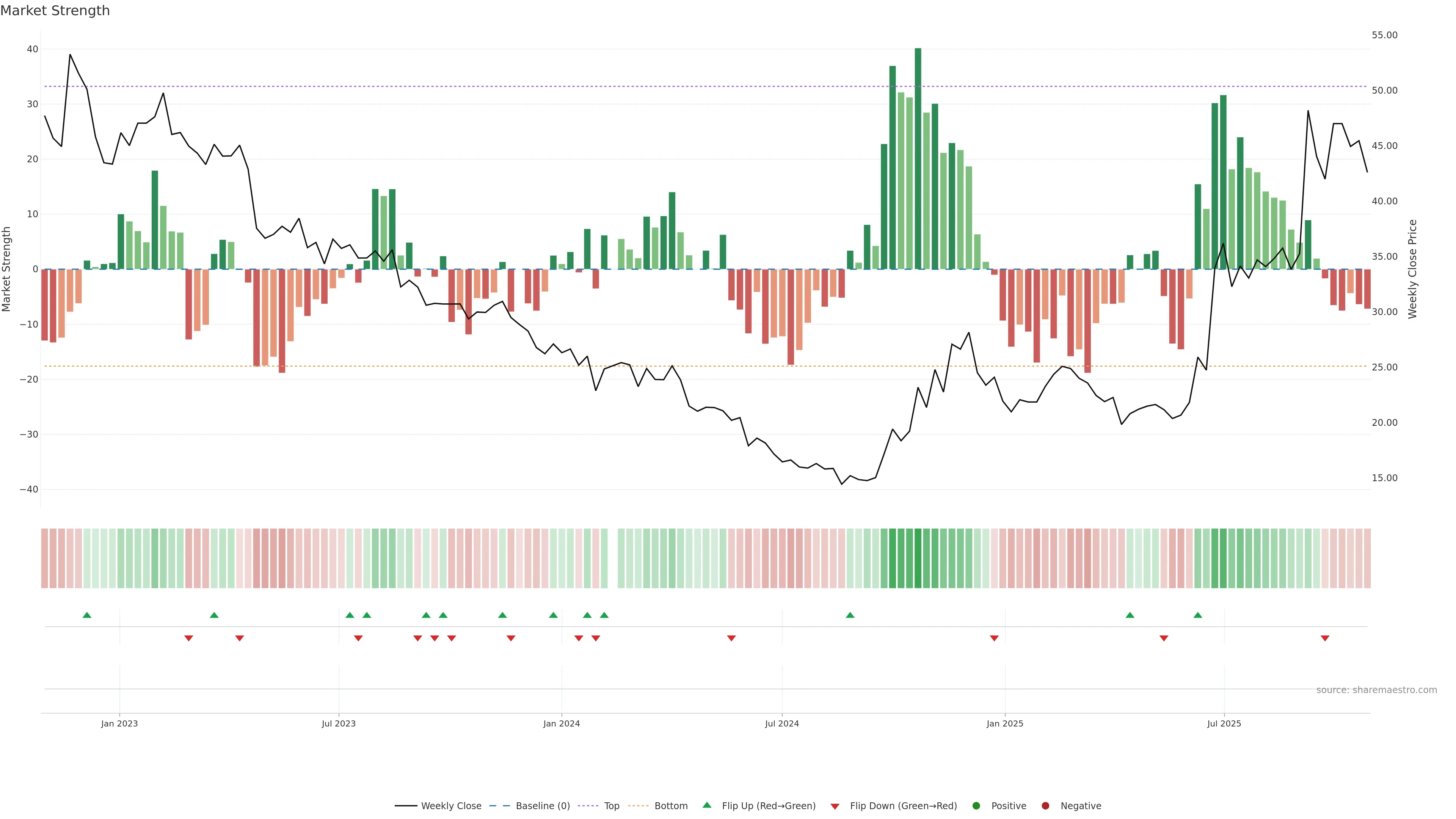1456x819 pixels.
Task: Click the Flip Down legend triangle icon
Action: pyautogui.click(x=835, y=806)
